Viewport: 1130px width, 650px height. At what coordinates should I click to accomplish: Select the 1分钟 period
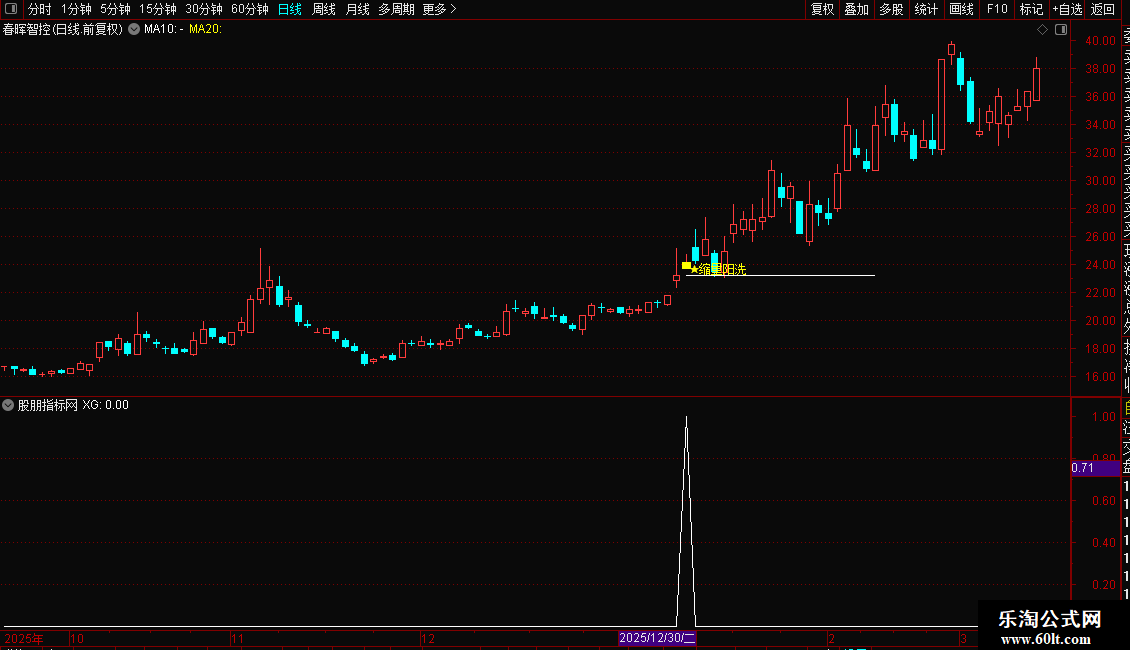76,9
